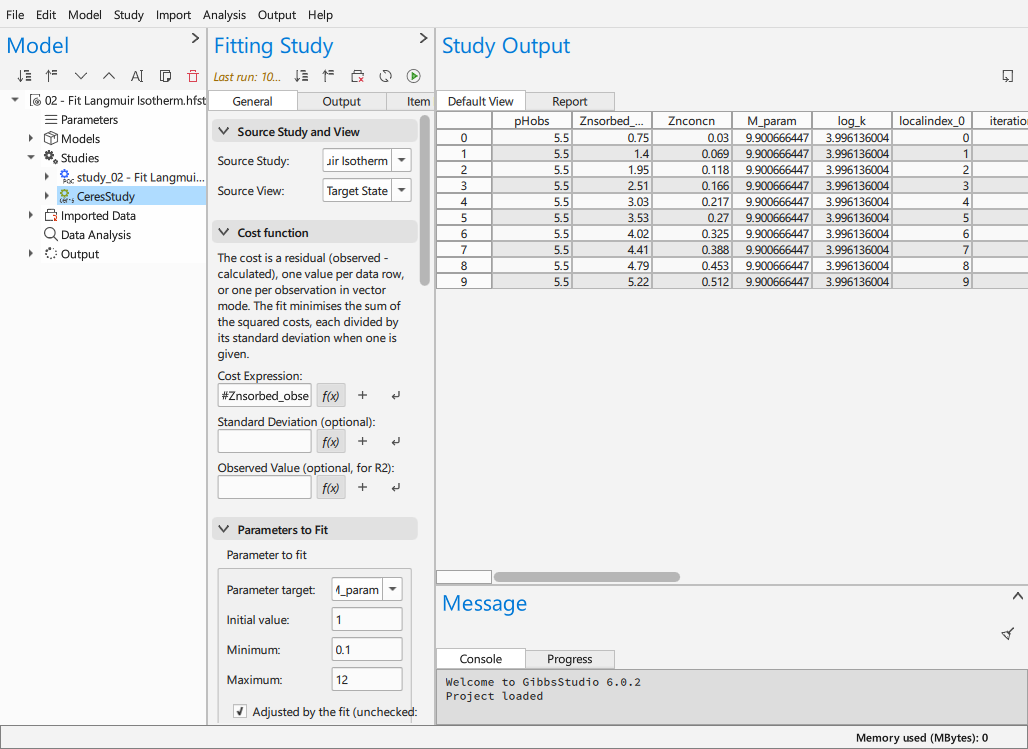Click the expand-all icon in Model toolbar

[24, 76]
